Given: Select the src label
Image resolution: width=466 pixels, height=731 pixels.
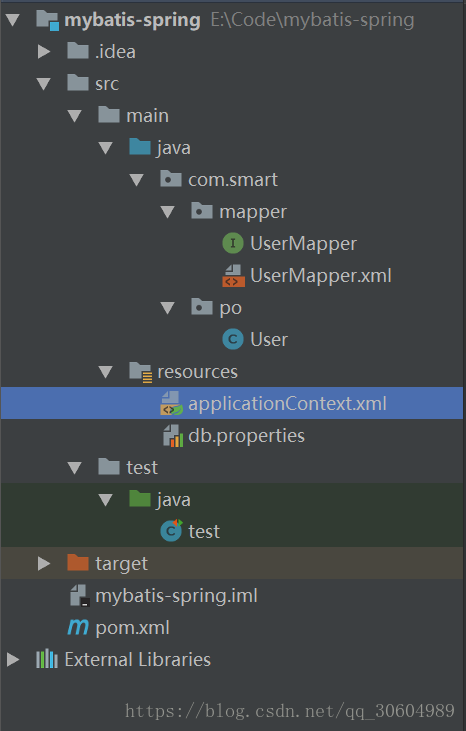Looking at the screenshot, I should 107,84.
